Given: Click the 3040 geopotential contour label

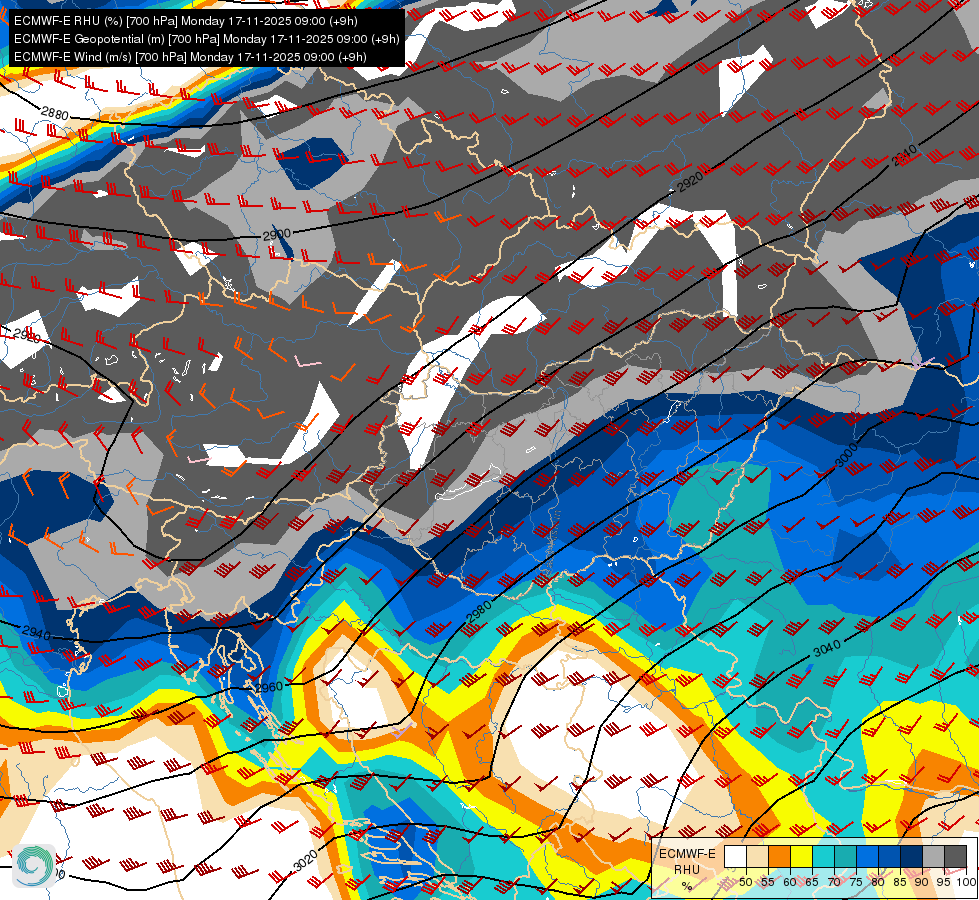Looking at the screenshot, I should [827, 648].
